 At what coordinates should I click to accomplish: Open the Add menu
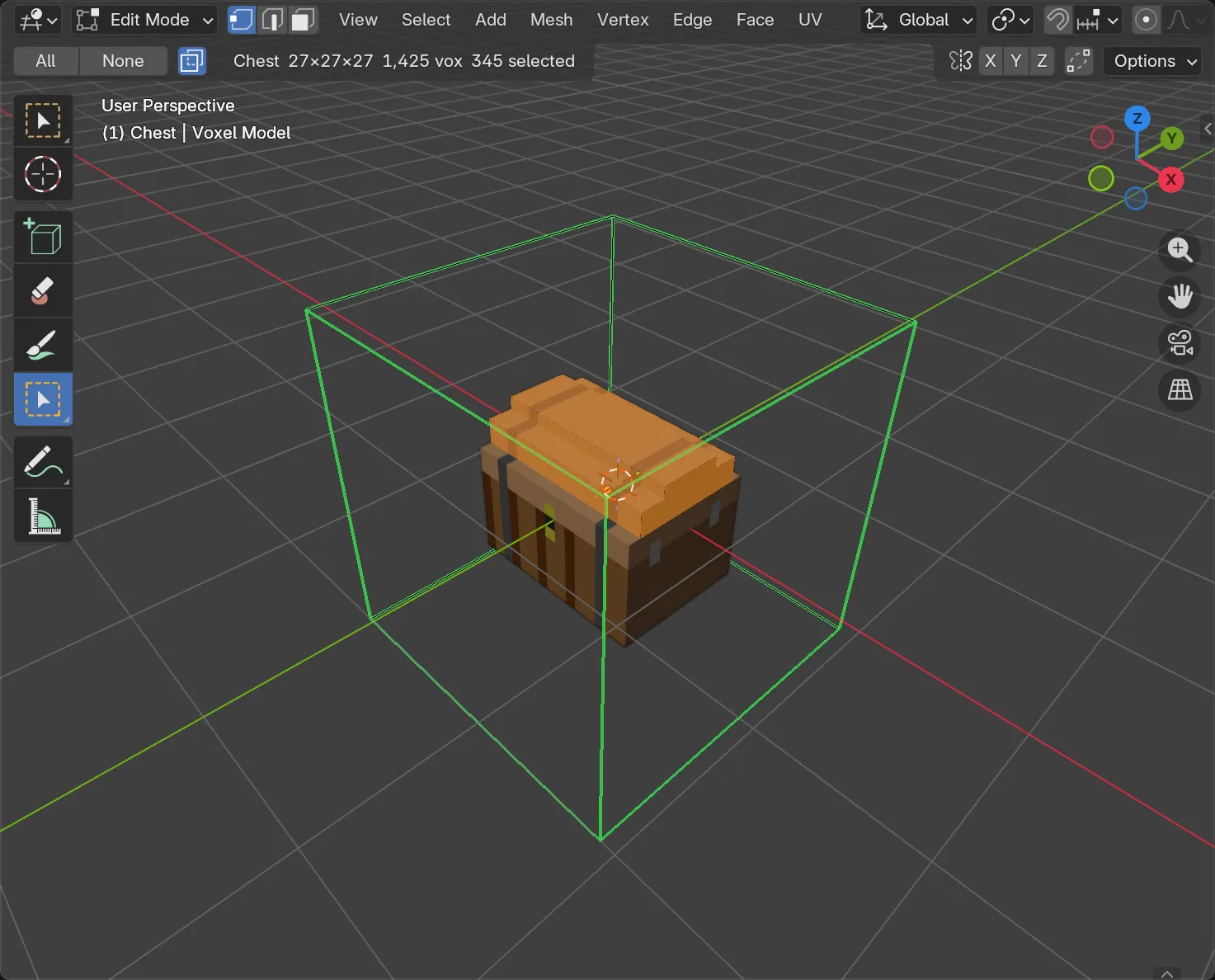click(x=491, y=20)
